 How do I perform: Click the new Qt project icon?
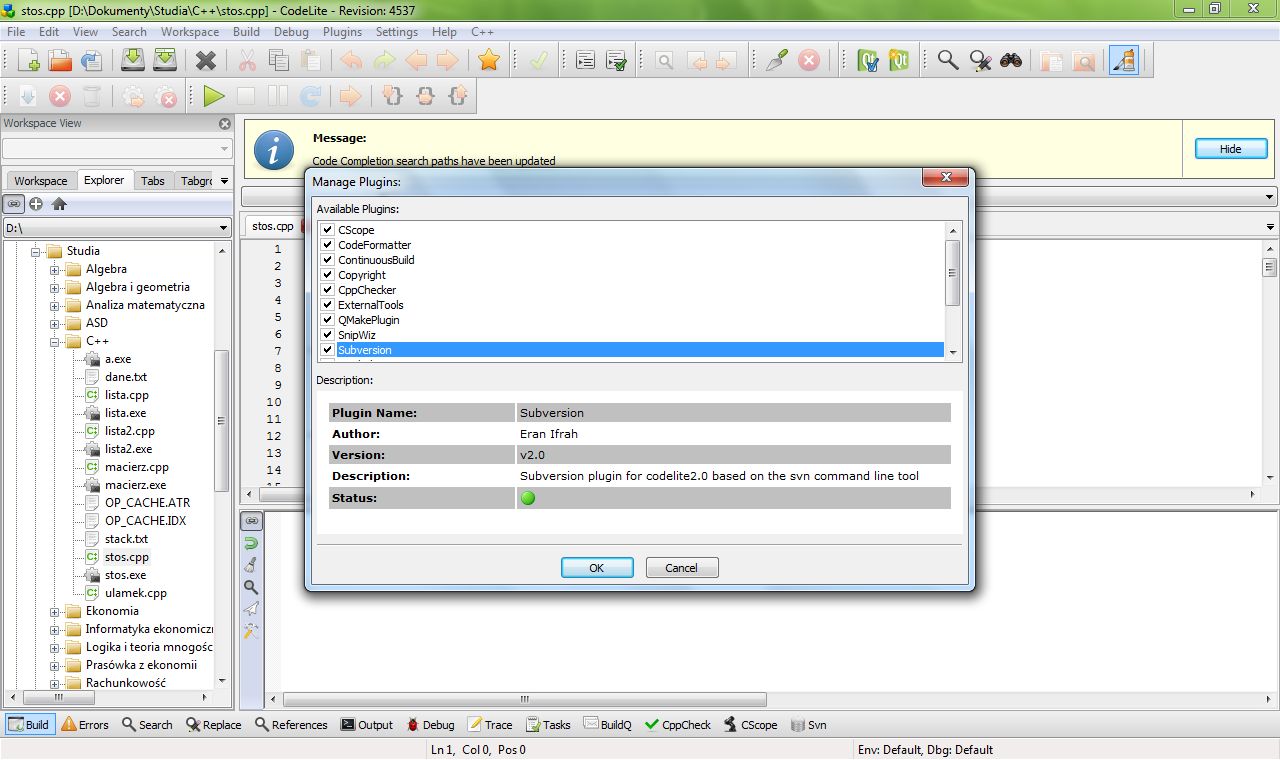coord(900,60)
